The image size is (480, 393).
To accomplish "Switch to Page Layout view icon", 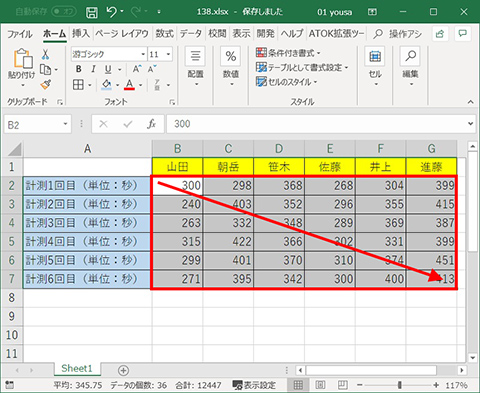I will [320, 385].
